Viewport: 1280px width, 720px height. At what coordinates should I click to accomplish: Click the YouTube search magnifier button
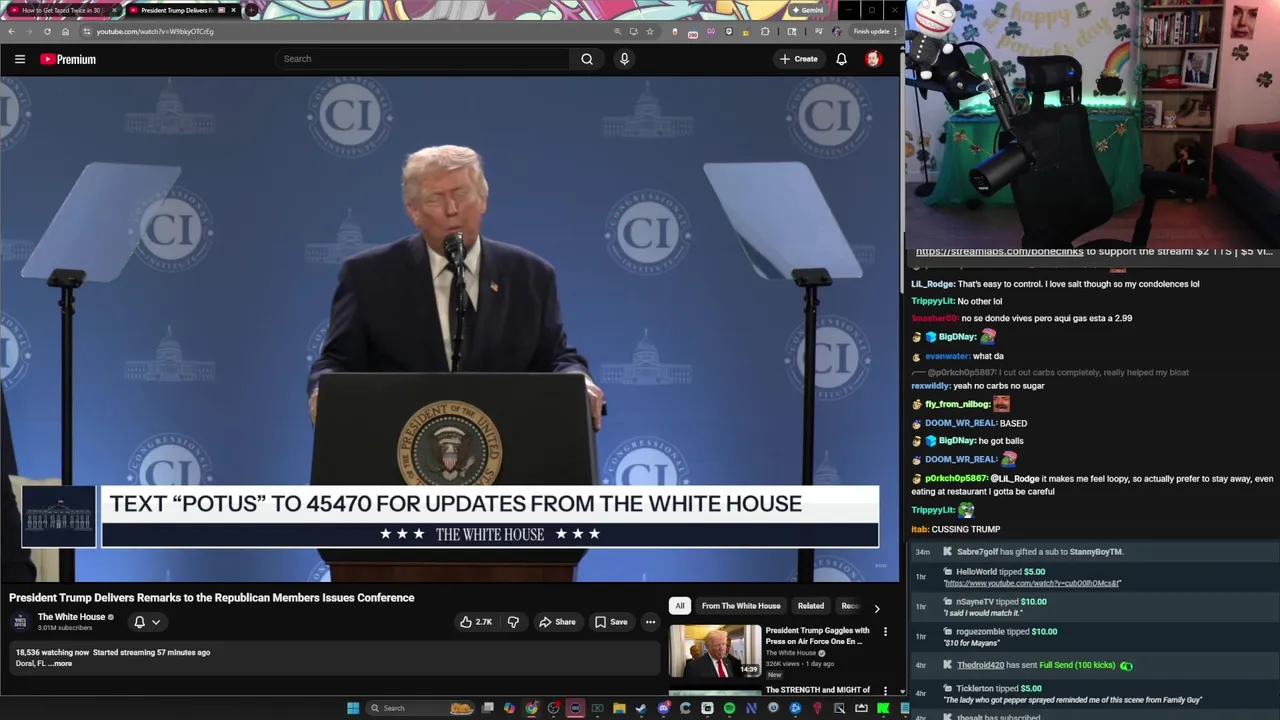tap(587, 59)
